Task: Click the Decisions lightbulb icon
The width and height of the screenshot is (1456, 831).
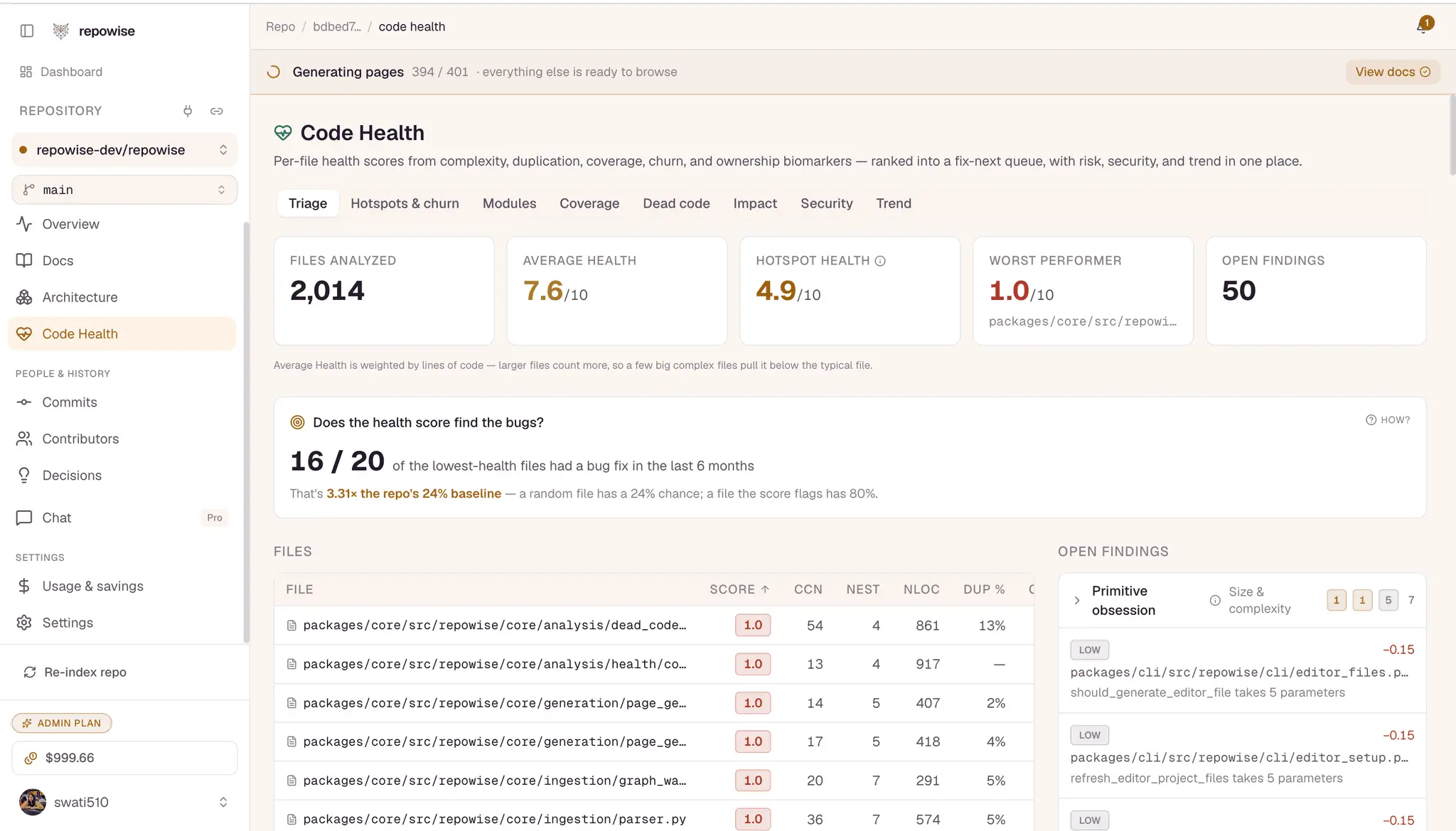Action: click(24, 475)
